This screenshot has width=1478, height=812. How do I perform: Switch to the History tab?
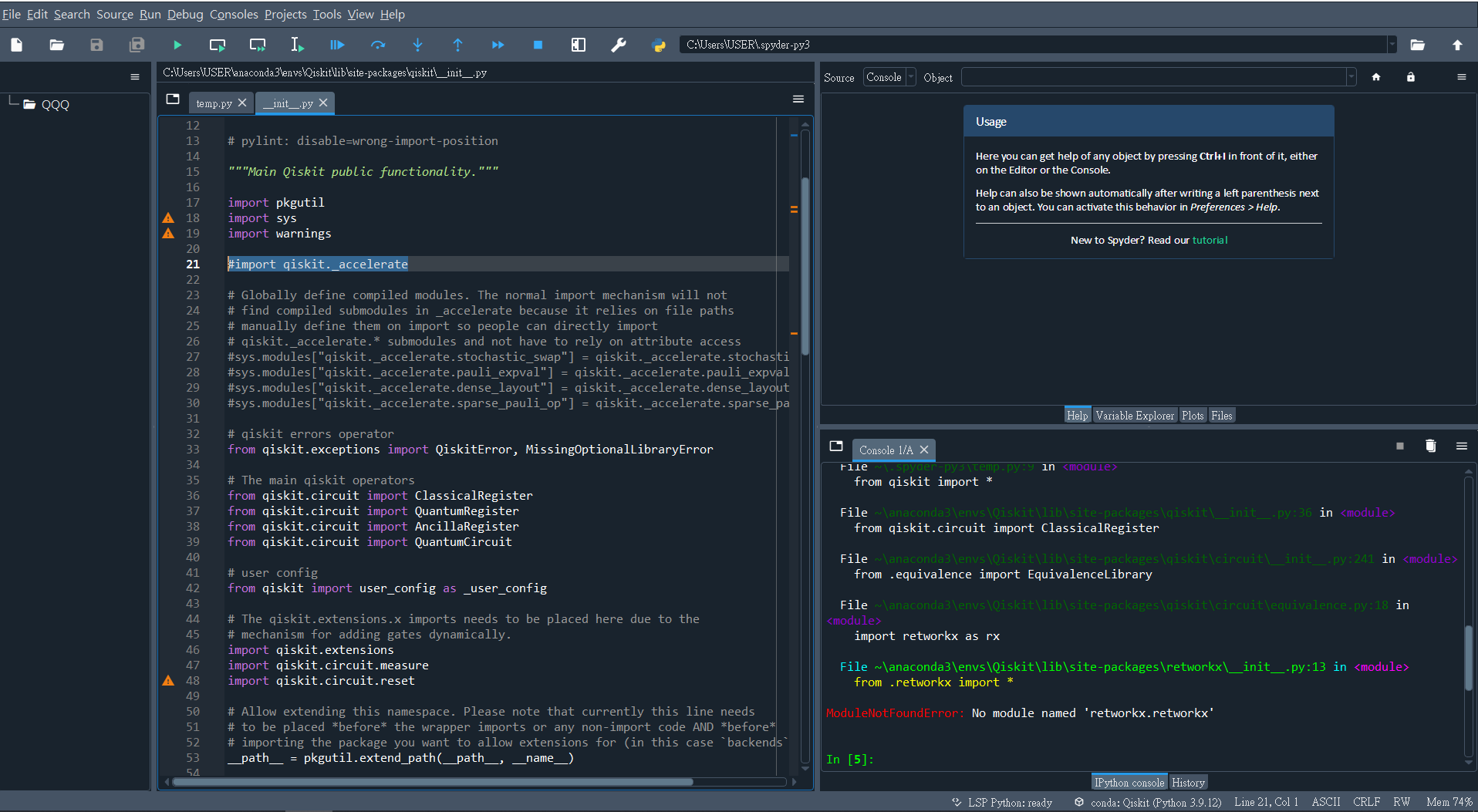pos(1188,783)
